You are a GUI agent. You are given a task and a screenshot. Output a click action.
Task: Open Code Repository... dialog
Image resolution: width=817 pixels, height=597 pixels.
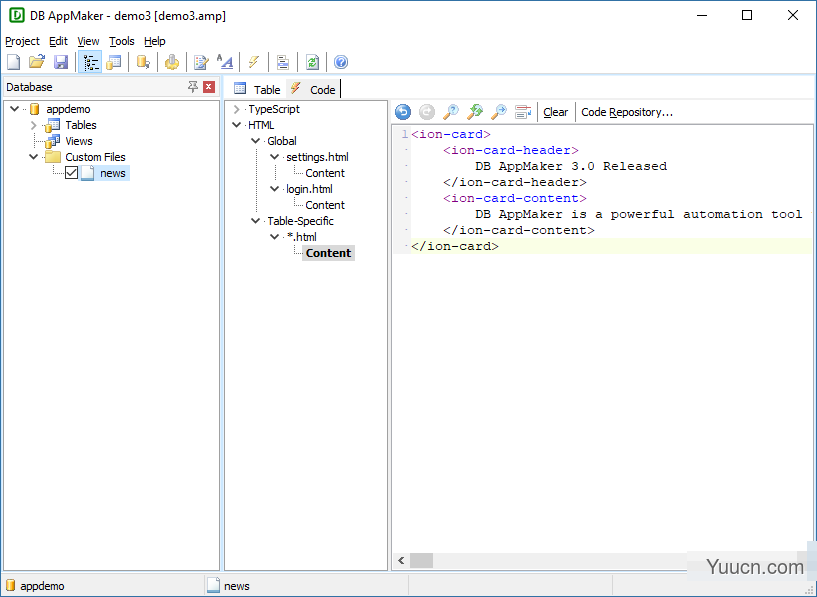click(x=627, y=112)
